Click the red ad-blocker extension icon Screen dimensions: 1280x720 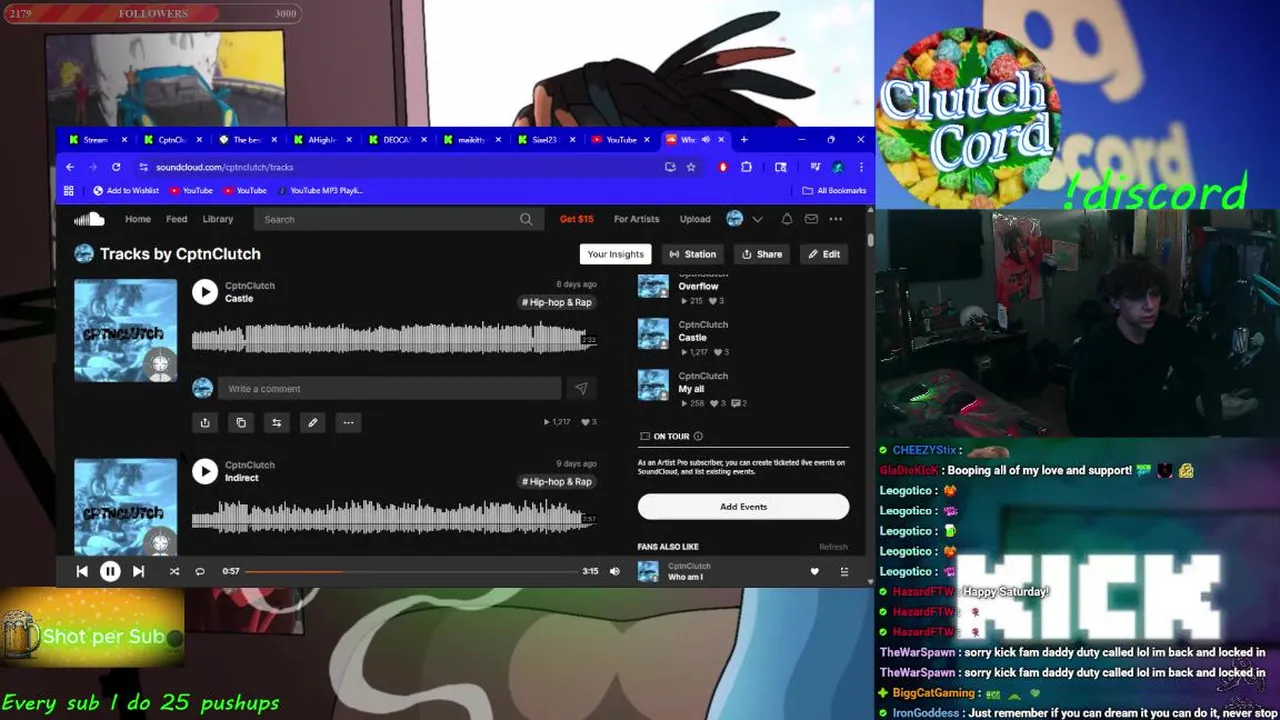723,167
